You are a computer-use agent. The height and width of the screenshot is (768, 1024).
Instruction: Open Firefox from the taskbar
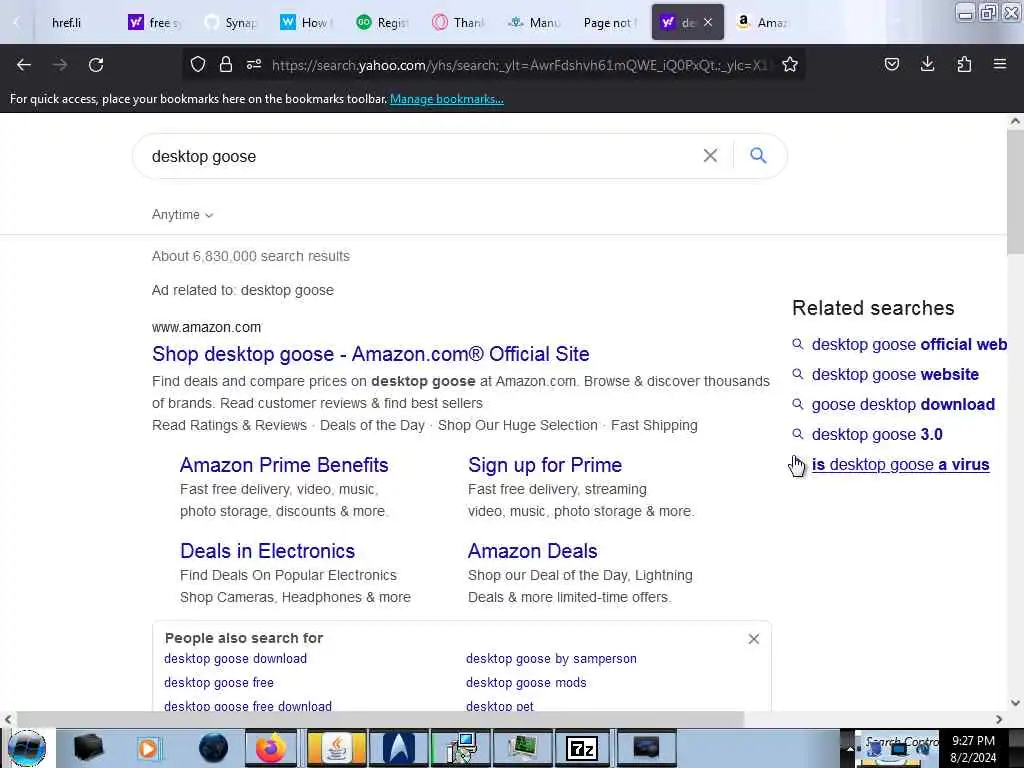click(x=271, y=748)
